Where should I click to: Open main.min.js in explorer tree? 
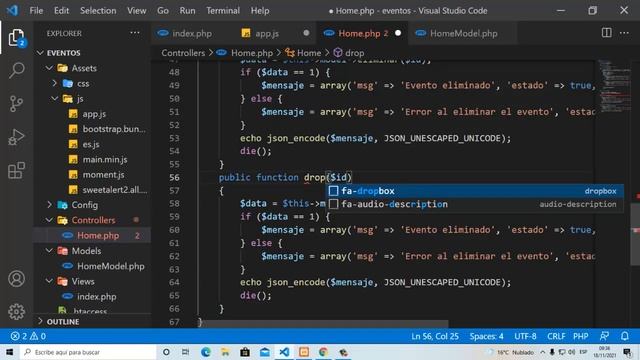click(x=104, y=160)
